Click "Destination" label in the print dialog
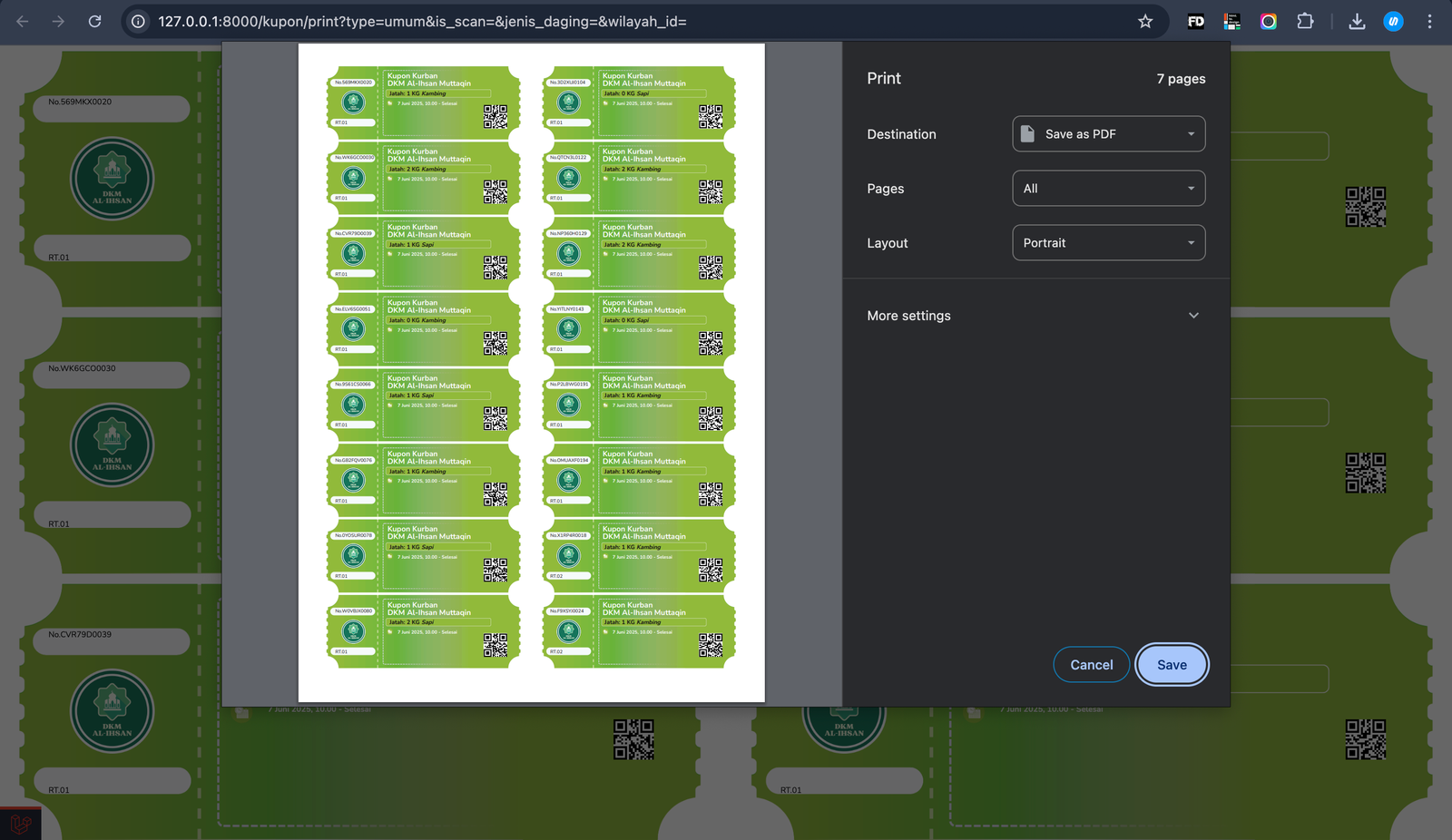 (901, 134)
